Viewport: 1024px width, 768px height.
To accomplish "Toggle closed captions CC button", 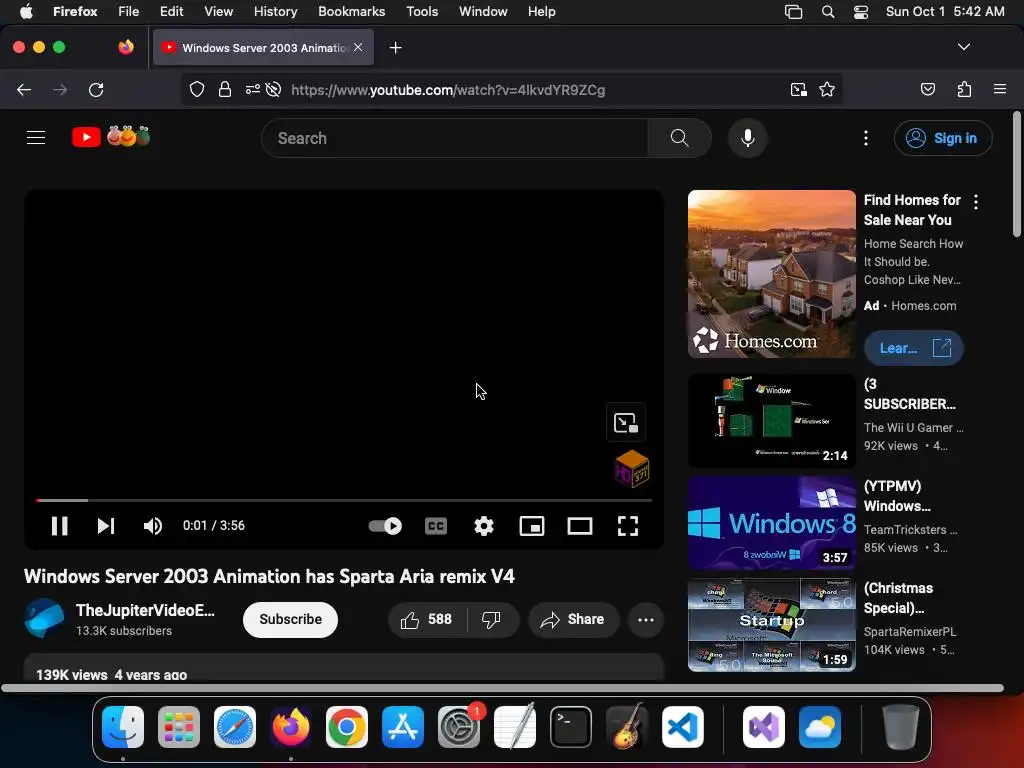I will pos(436,526).
